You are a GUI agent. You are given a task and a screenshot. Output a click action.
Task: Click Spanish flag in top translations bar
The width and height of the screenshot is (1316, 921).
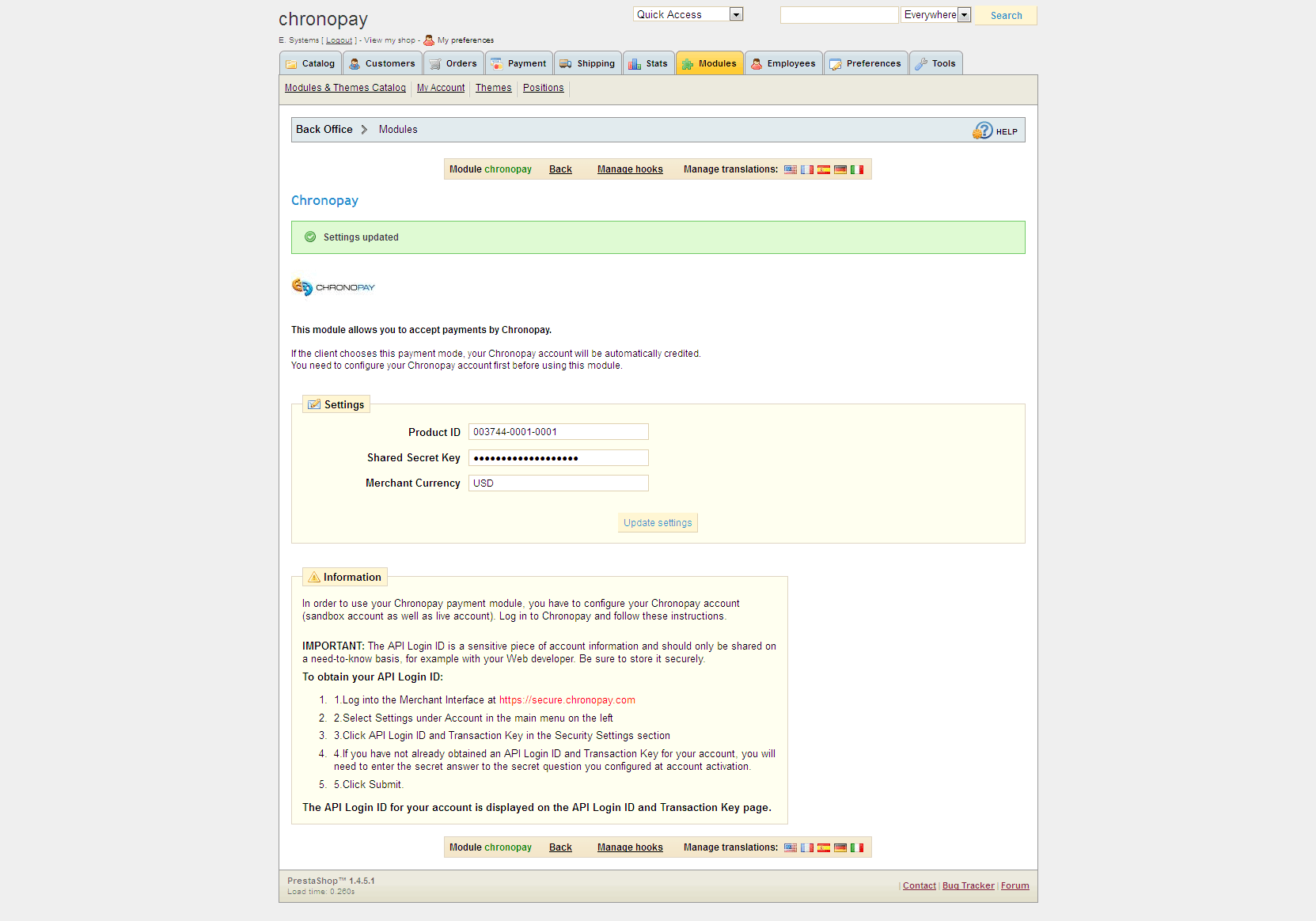click(x=824, y=169)
